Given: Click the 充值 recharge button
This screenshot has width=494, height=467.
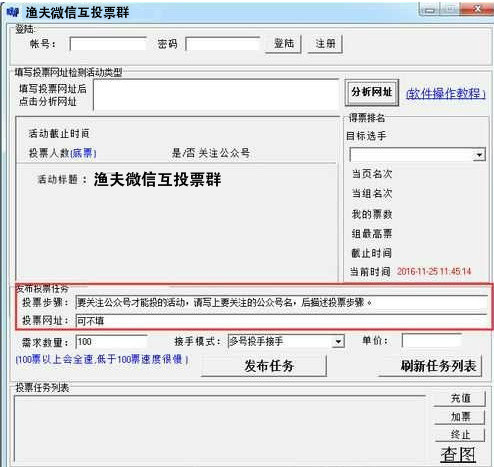Looking at the screenshot, I should pos(460,398).
